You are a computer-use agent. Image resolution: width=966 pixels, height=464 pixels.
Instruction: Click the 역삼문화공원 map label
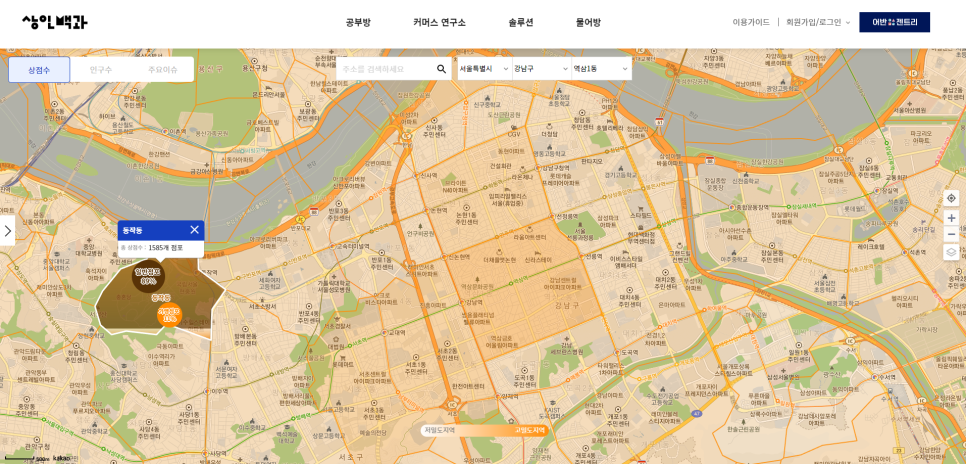point(477,287)
